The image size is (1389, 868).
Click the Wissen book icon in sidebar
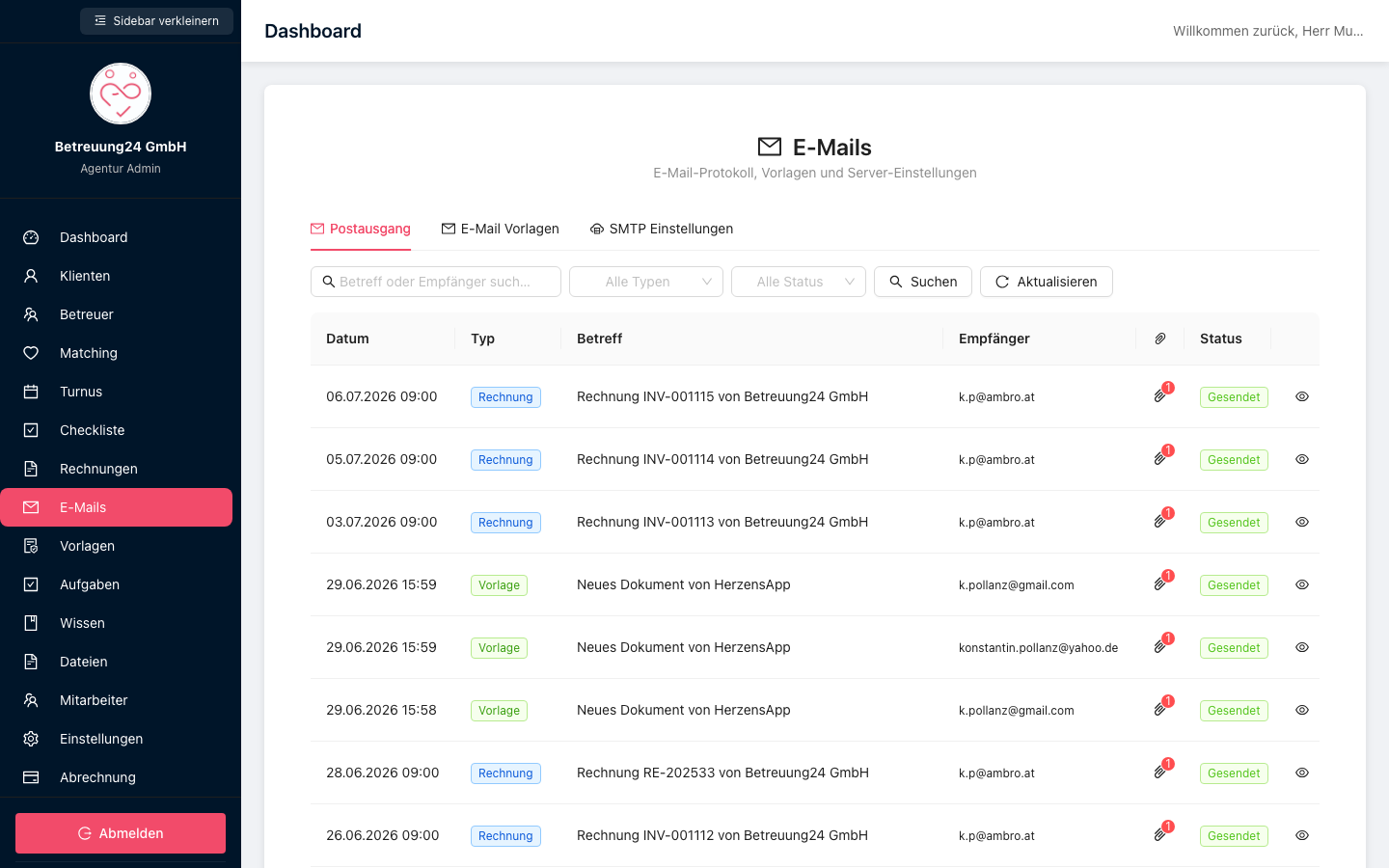click(x=31, y=623)
